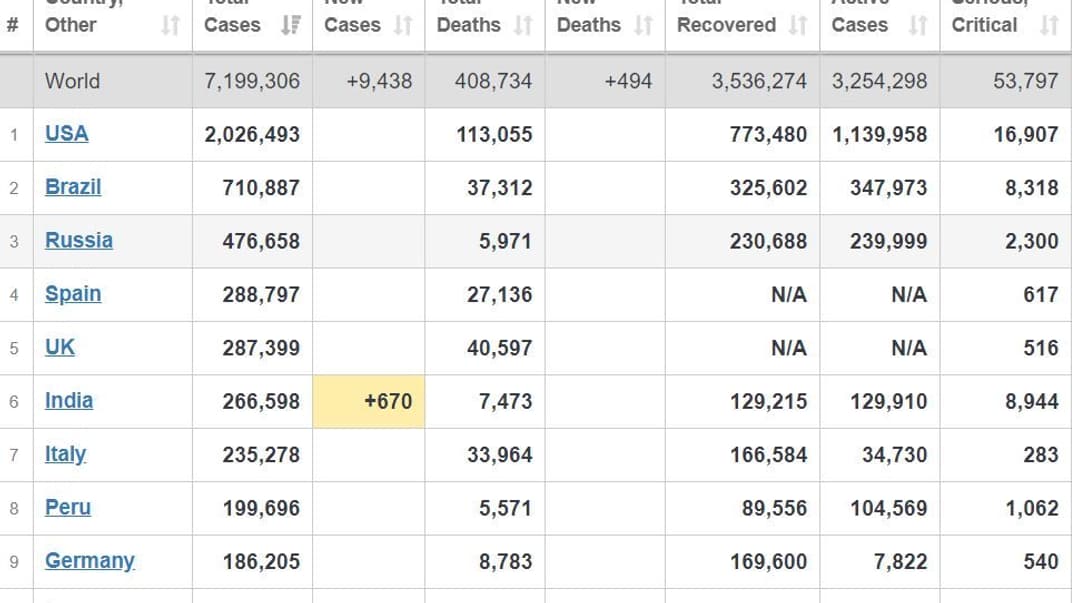The image size is (1072, 603).
Task: Click India's yellow highlighted +670 new cases cell
Action: (369, 402)
